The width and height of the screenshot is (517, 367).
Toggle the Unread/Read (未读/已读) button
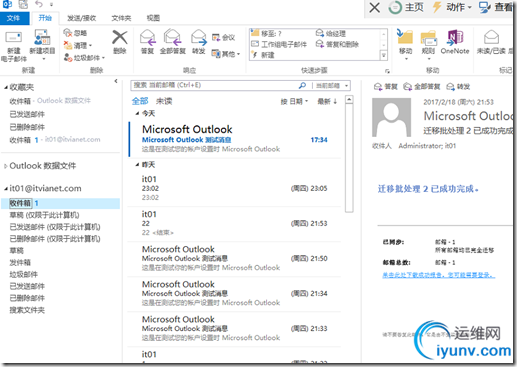tap(491, 42)
